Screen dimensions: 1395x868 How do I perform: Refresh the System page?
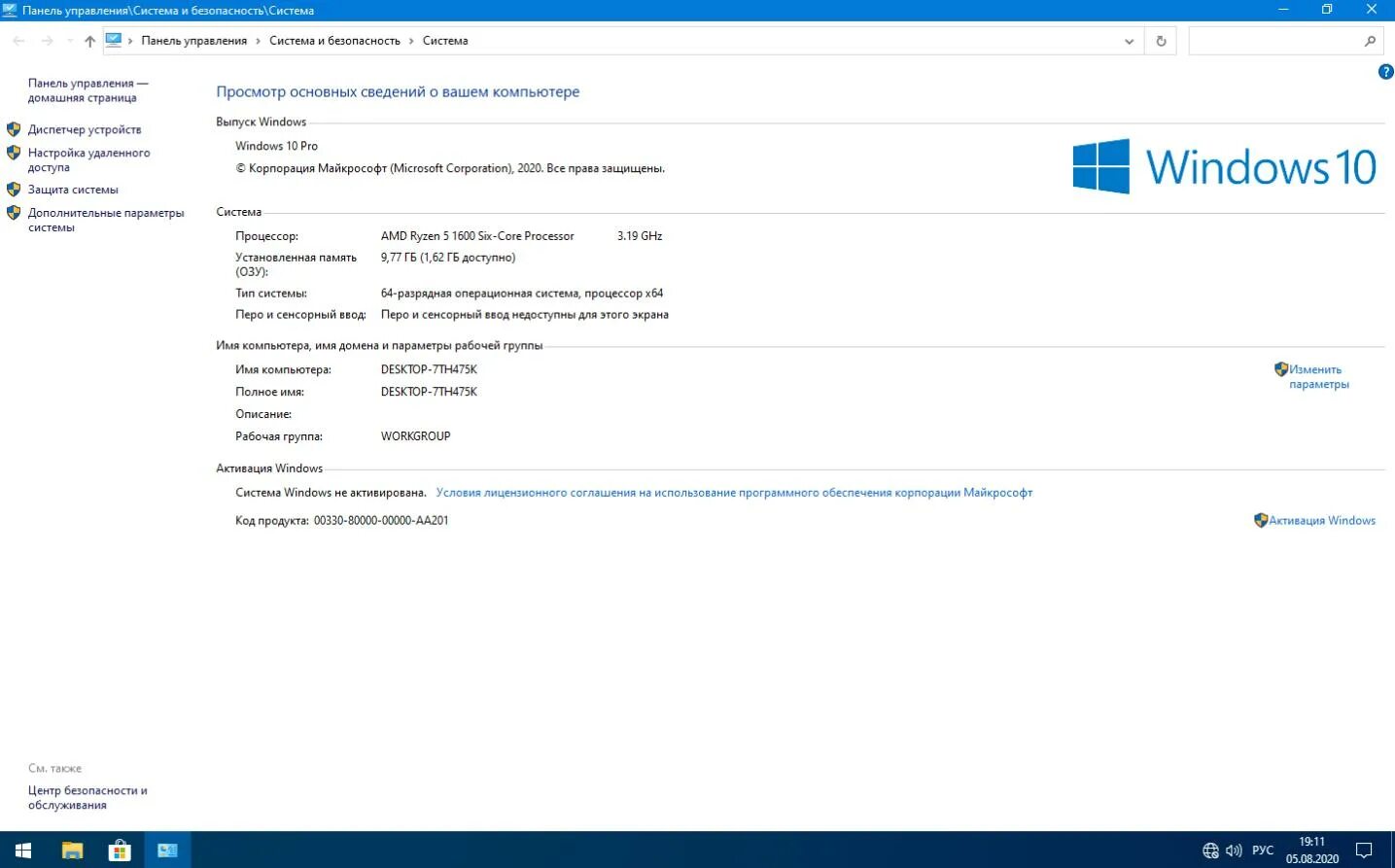pyautogui.click(x=1161, y=41)
